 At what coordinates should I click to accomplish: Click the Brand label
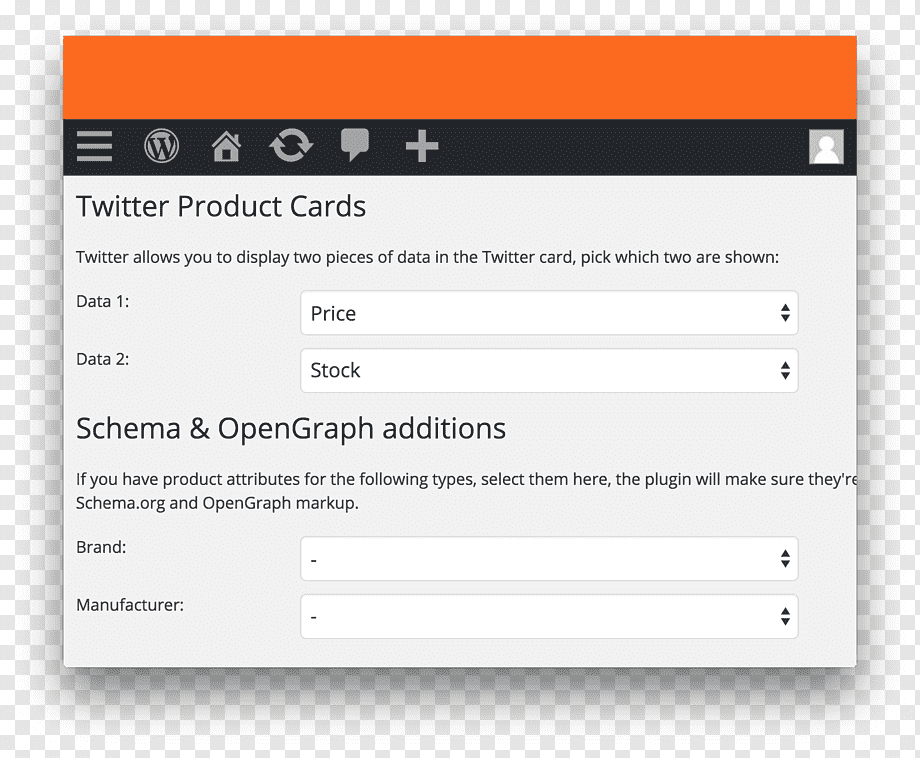pos(102,547)
